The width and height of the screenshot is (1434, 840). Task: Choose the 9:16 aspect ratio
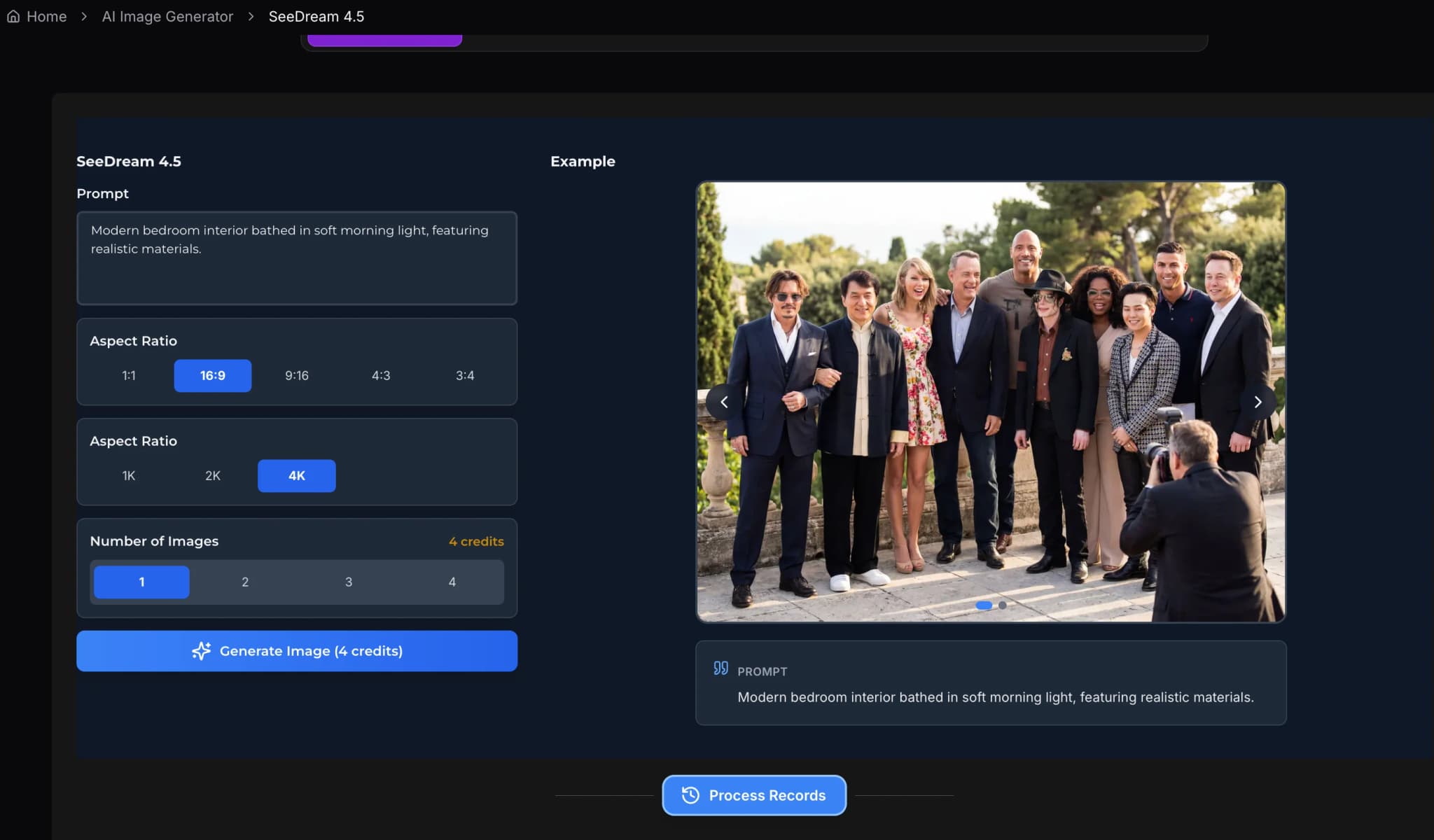[x=297, y=376]
